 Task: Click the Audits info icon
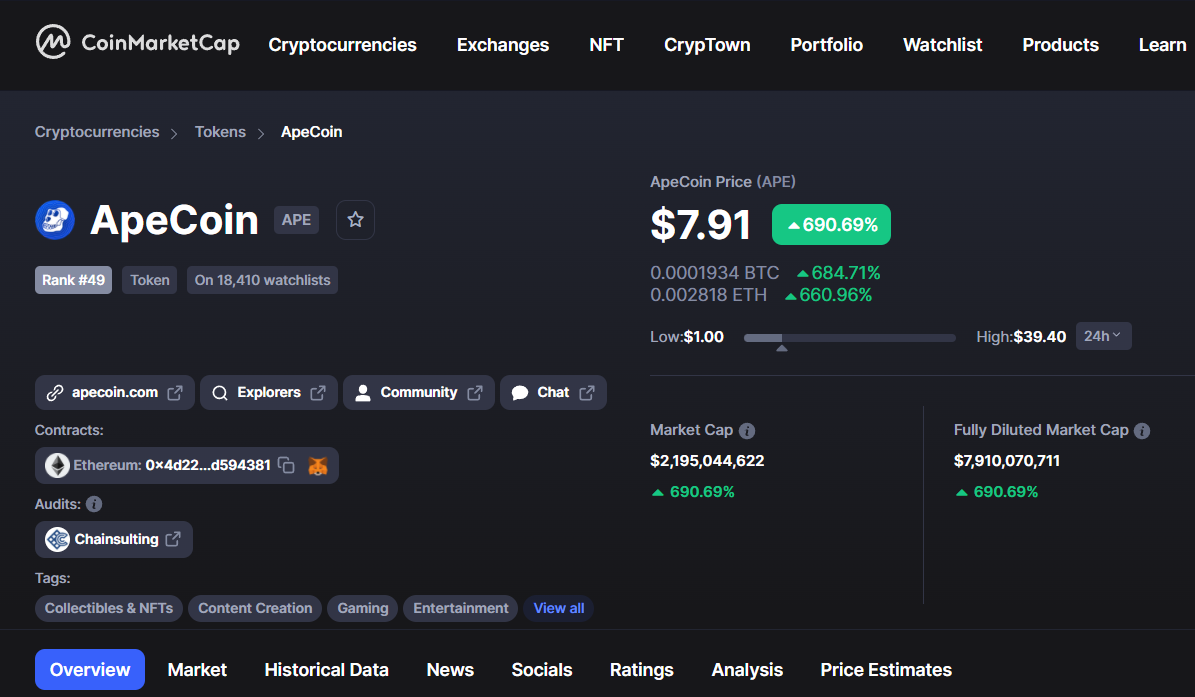(94, 504)
